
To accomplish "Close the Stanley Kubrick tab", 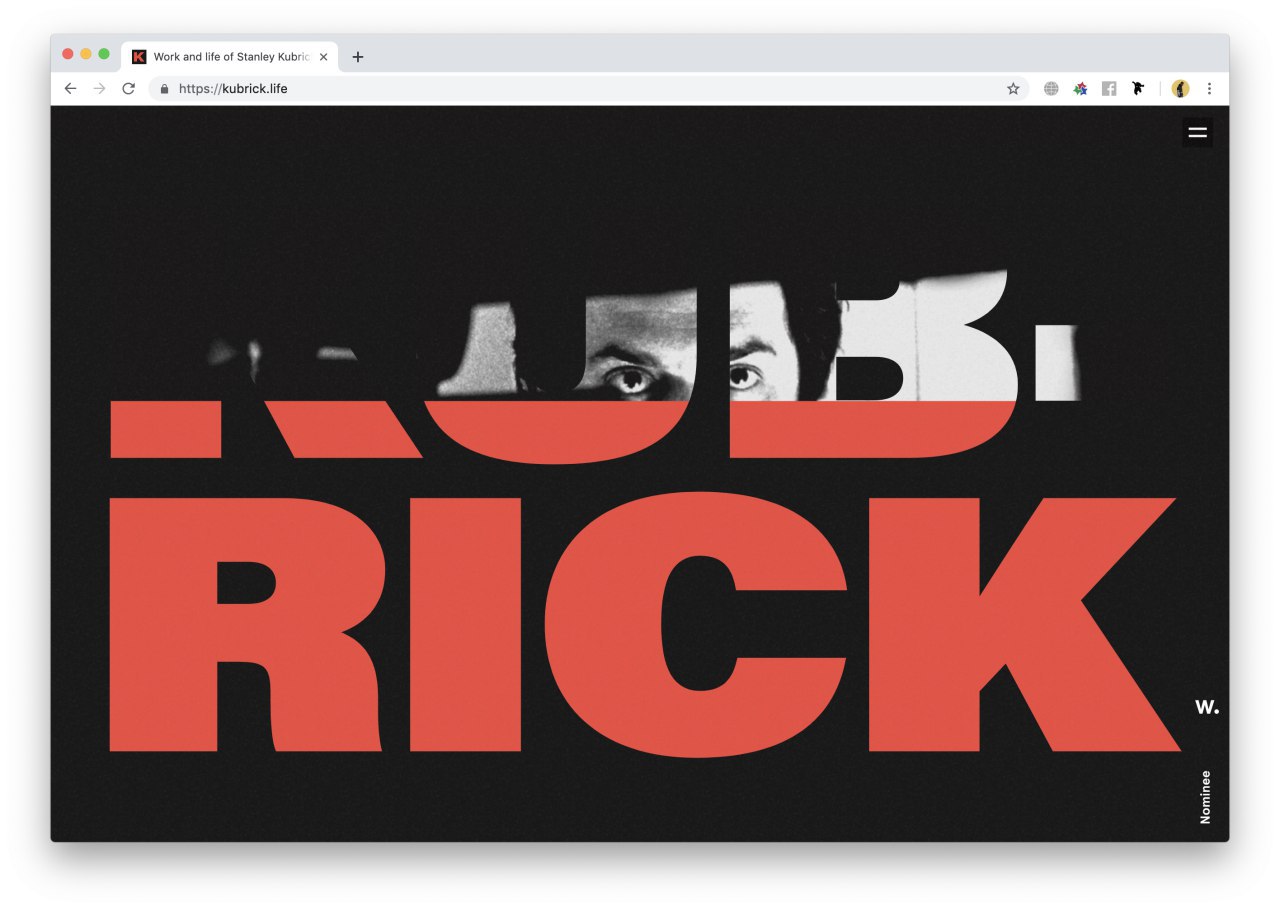I will pyautogui.click(x=323, y=57).
